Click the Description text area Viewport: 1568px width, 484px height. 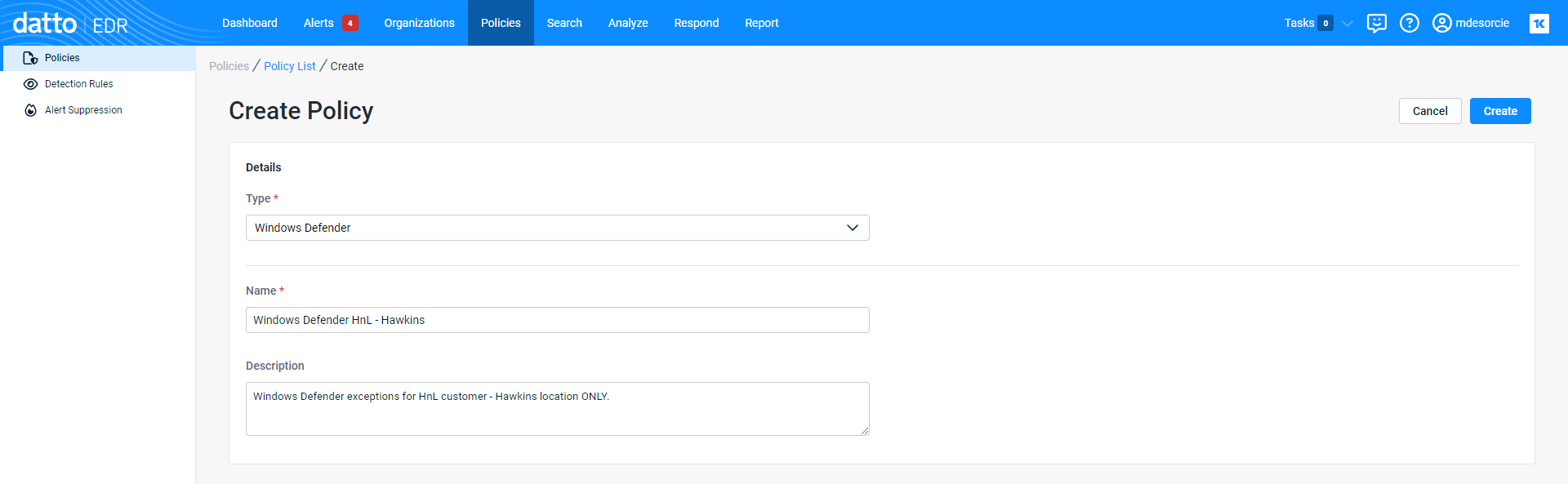(558, 409)
